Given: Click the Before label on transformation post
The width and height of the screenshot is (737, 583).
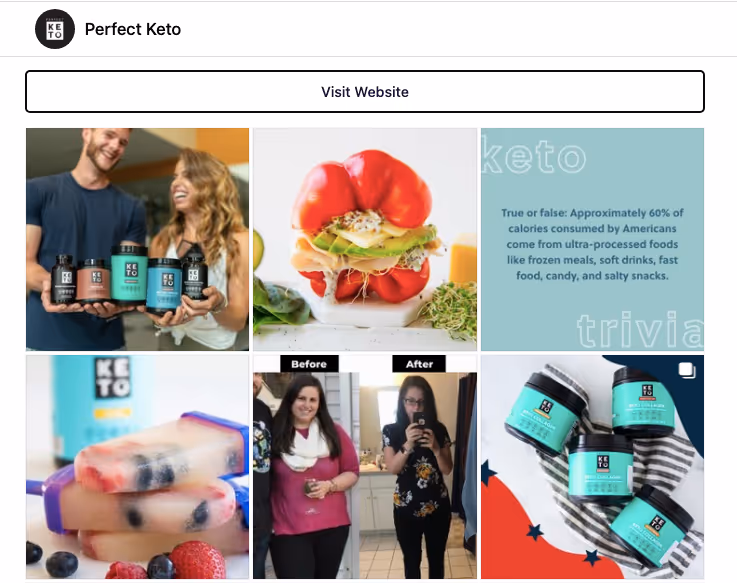Looking at the screenshot, I should point(309,364).
